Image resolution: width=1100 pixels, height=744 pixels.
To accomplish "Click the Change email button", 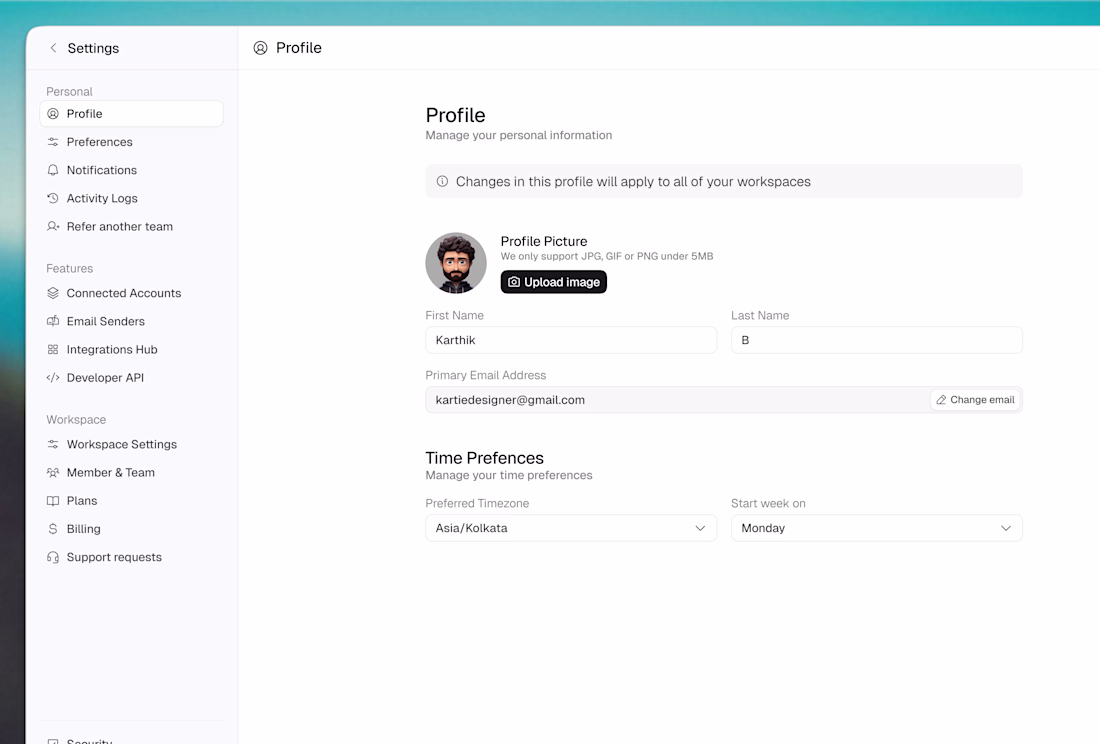I will 975,400.
